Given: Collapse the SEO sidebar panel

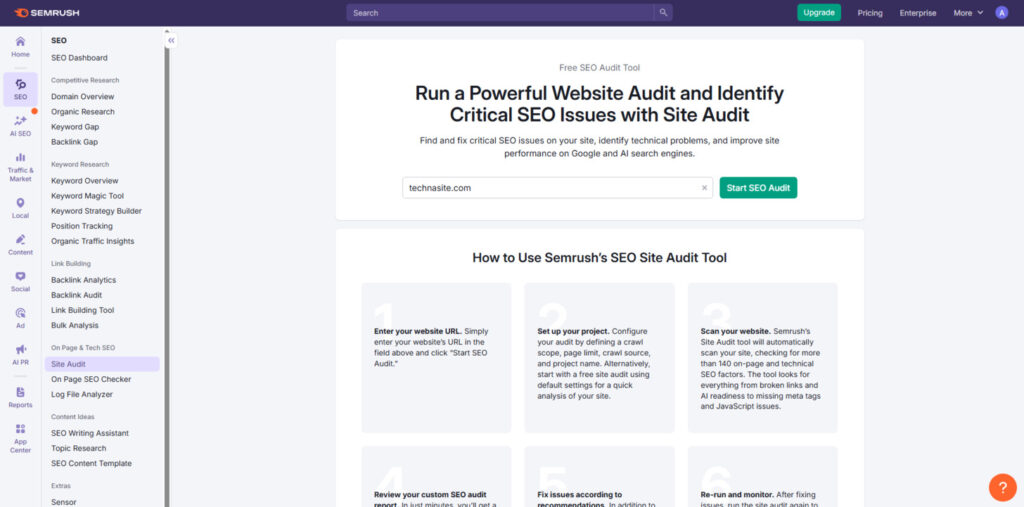Looking at the screenshot, I should click(171, 41).
